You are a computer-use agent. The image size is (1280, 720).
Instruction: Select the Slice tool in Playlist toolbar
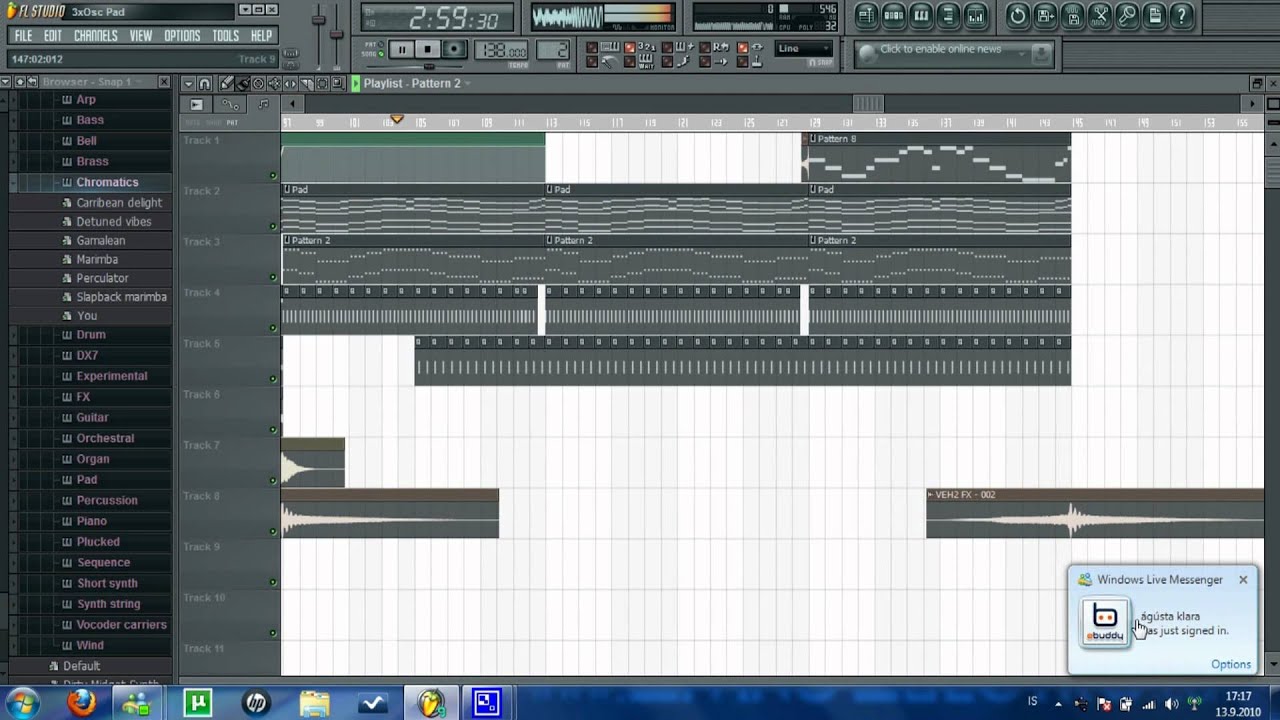(x=306, y=84)
